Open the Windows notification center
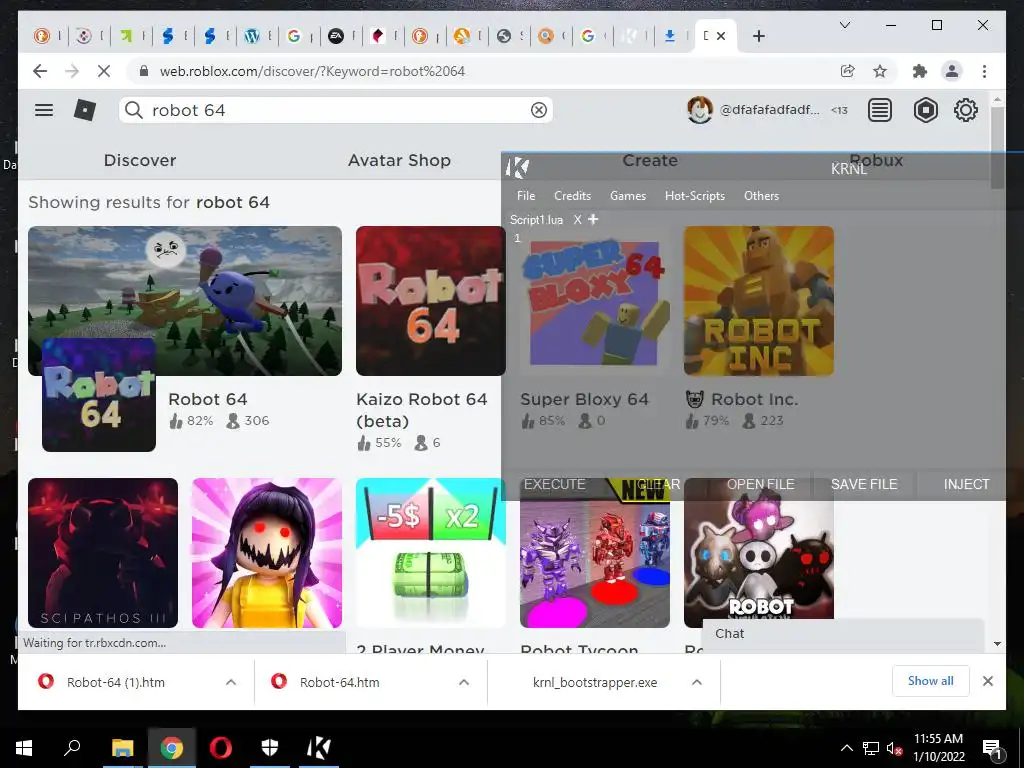The width and height of the screenshot is (1024, 768). pyautogui.click(x=992, y=748)
